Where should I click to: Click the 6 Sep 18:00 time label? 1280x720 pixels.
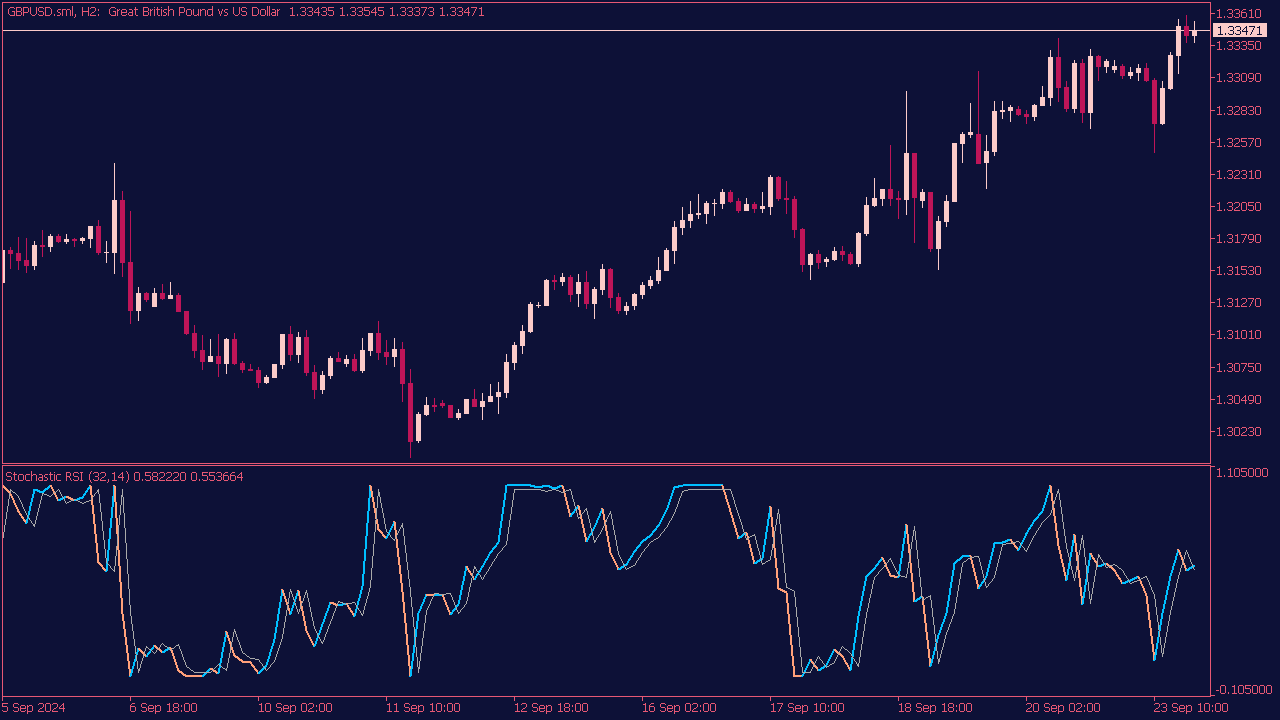163,707
